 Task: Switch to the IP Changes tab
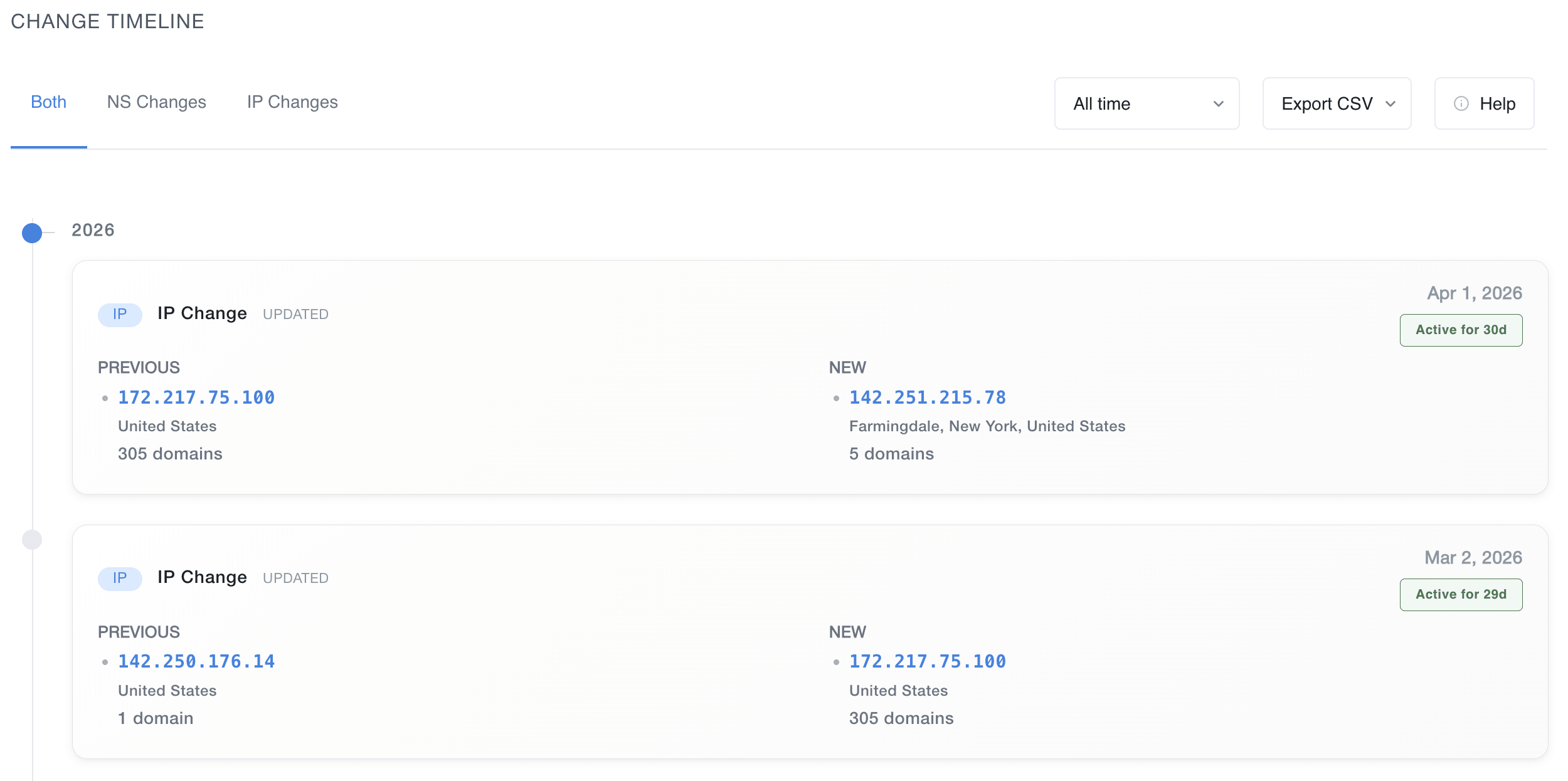292,102
